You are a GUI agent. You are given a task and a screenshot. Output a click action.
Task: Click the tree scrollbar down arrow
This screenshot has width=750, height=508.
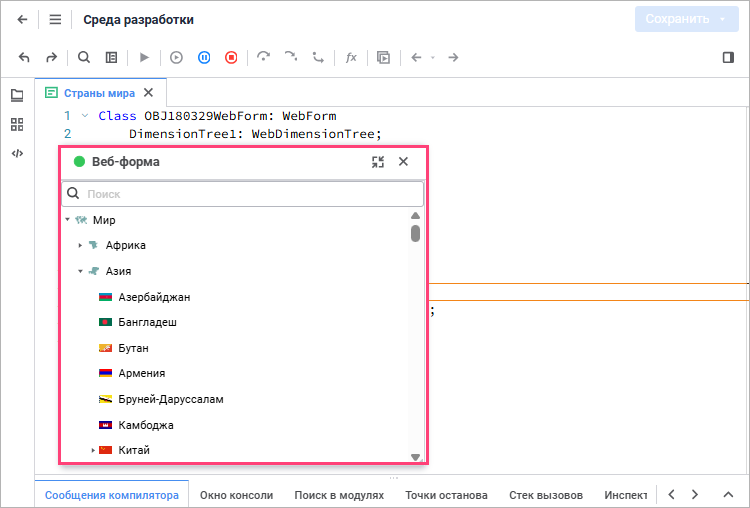[x=416, y=457]
